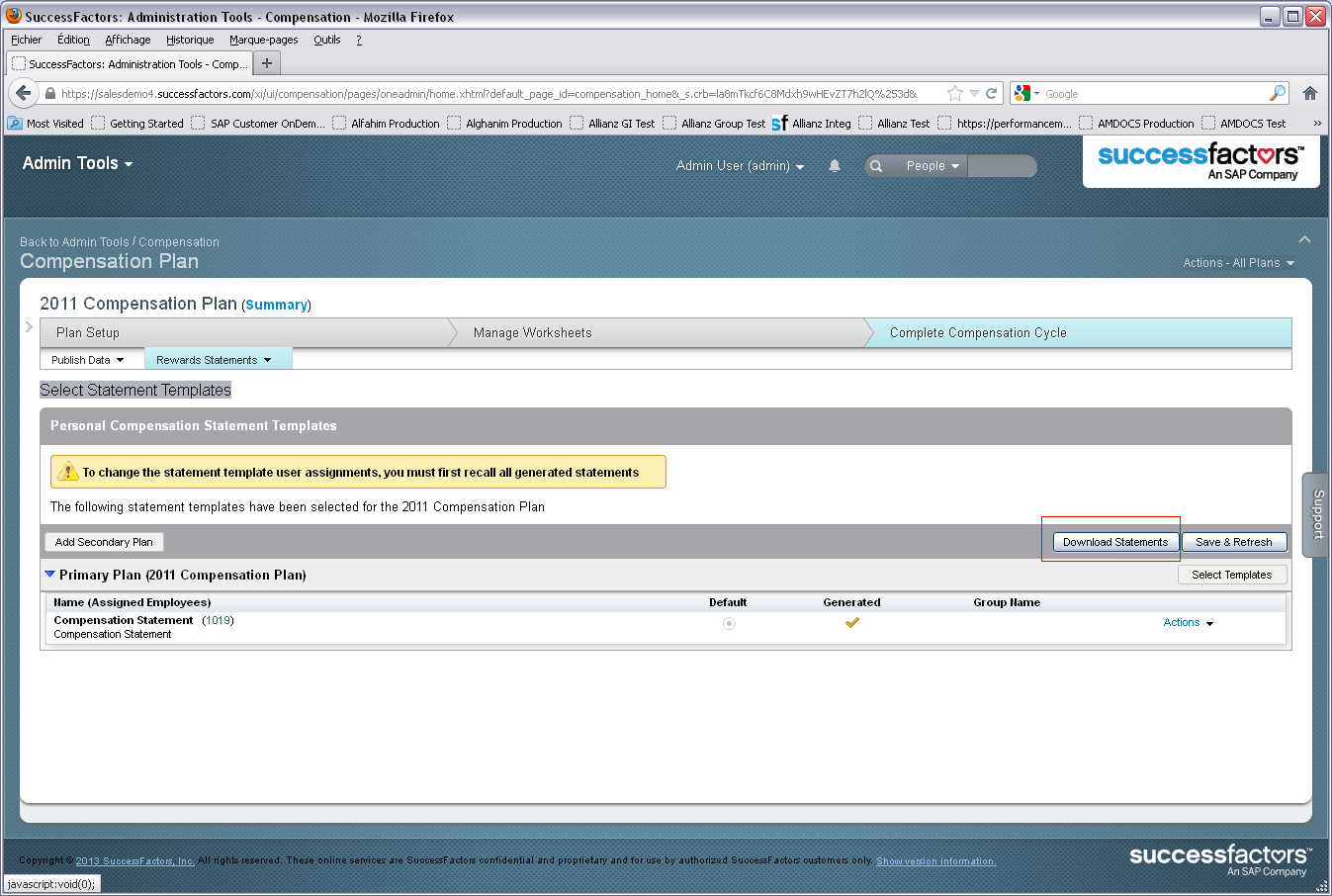The image size is (1332, 896).
Task: Open Historique menu
Action: (x=190, y=40)
